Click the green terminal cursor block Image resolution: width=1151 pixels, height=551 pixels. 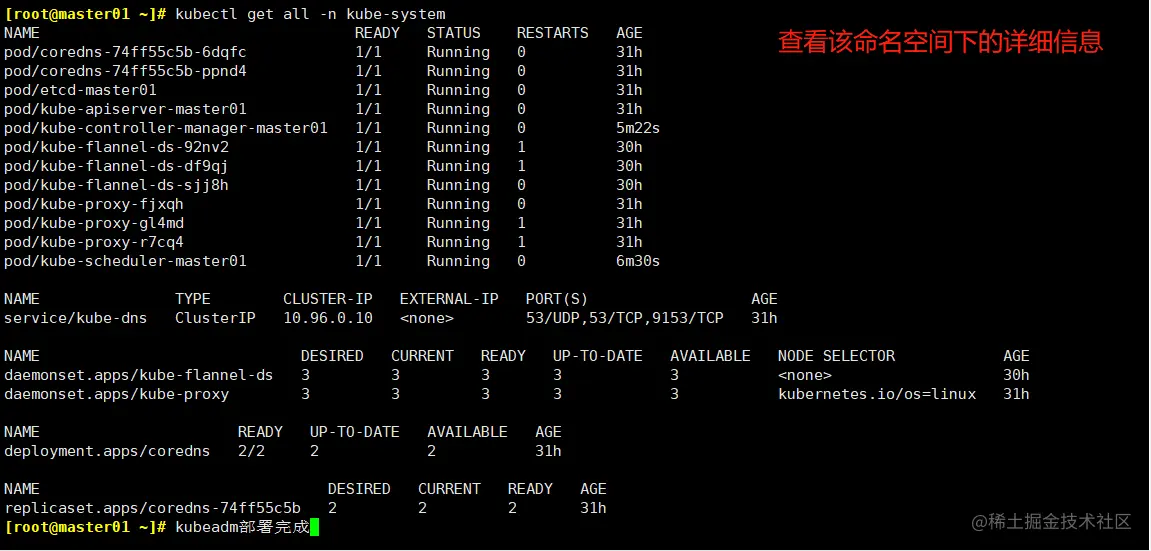click(x=315, y=528)
